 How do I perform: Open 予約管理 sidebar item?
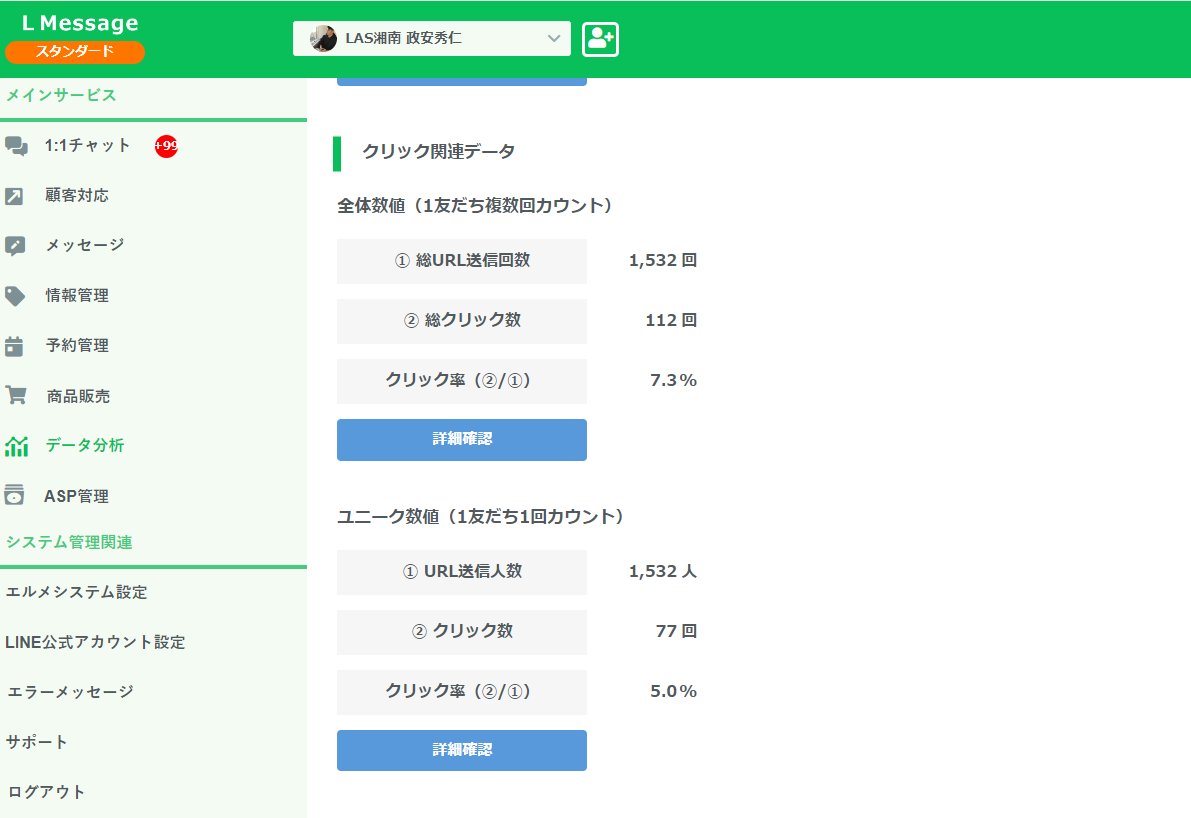tap(77, 346)
